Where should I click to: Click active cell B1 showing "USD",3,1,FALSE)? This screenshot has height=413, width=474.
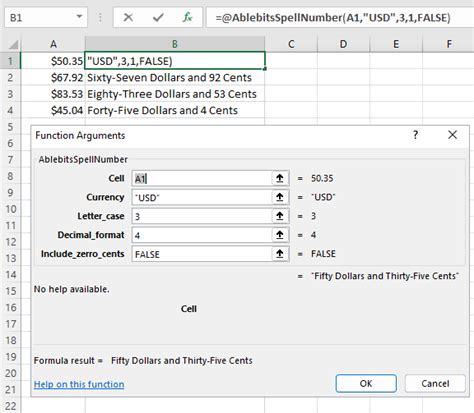pos(175,61)
